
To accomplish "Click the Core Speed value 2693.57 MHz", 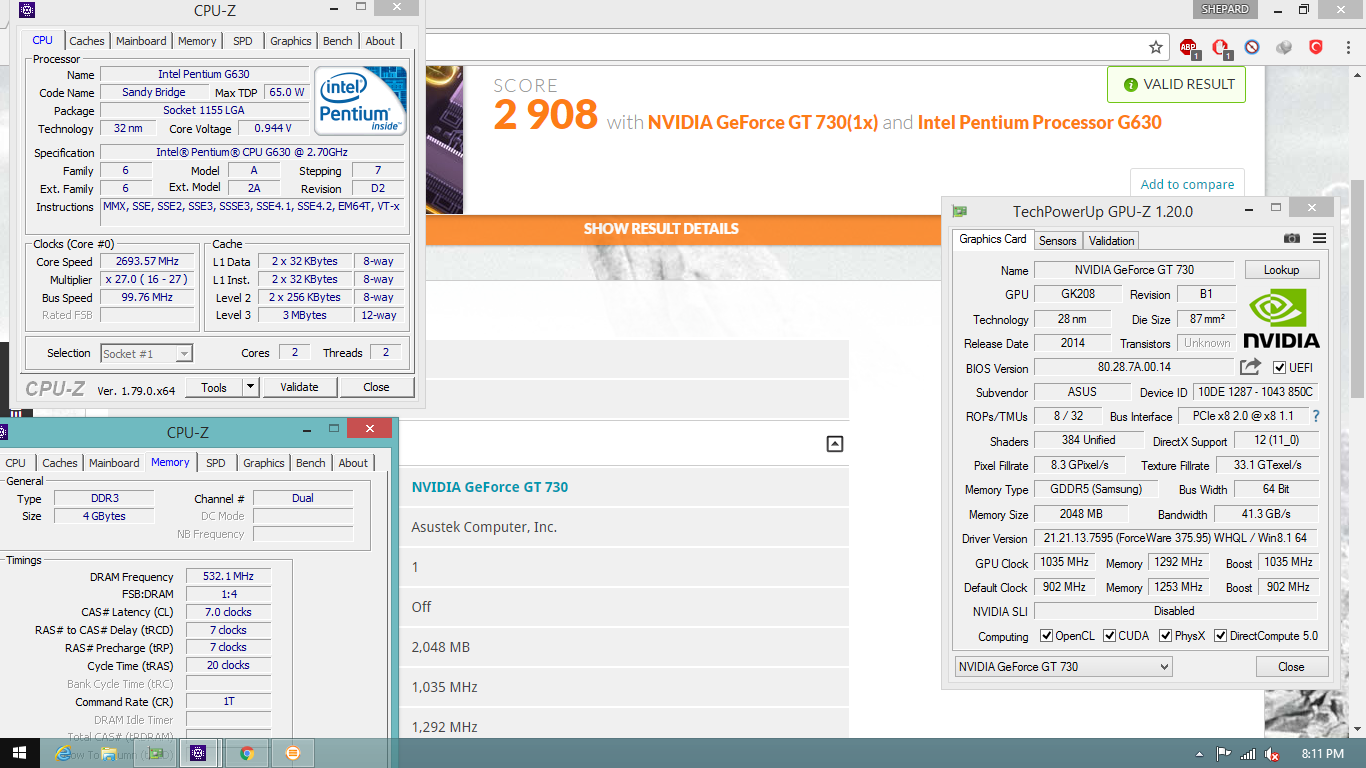I will (x=148, y=262).
